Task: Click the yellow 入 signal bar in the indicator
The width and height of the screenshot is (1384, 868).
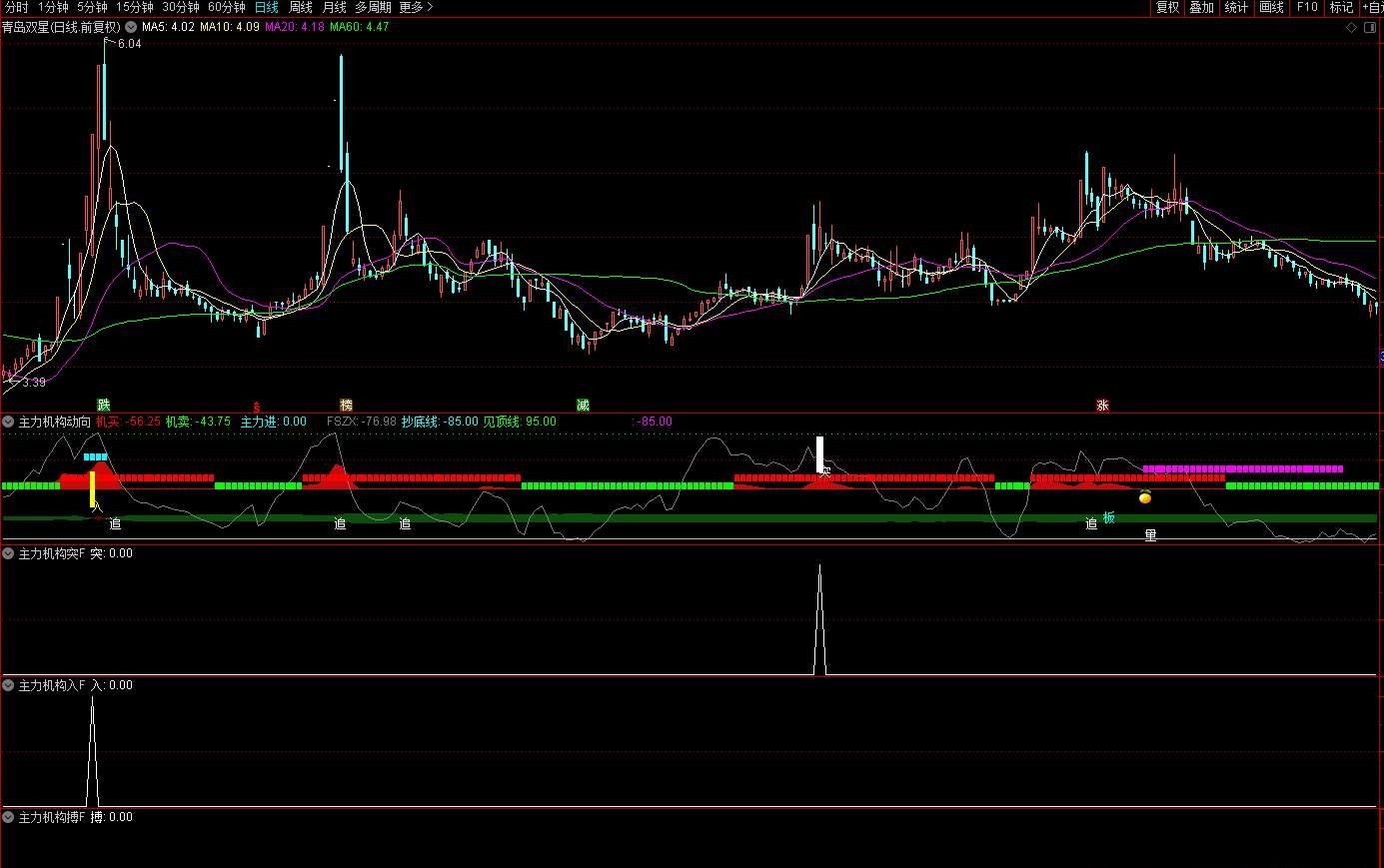Action: (93, 489)
